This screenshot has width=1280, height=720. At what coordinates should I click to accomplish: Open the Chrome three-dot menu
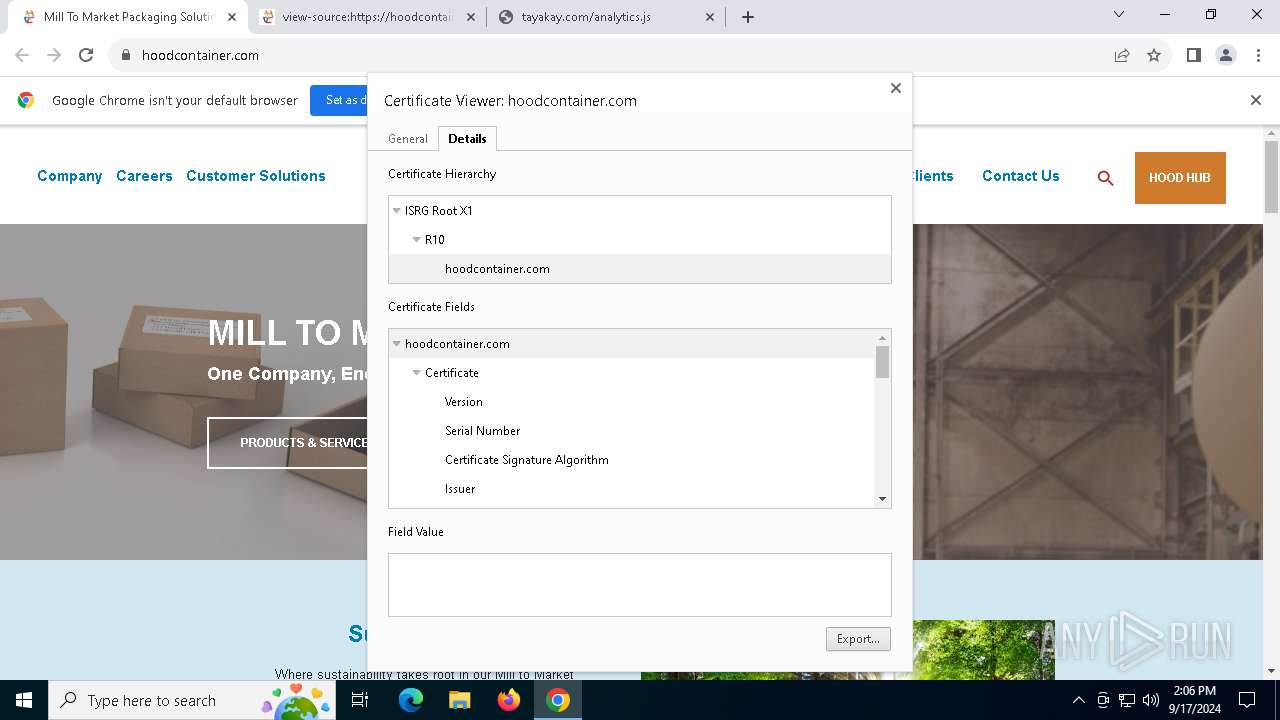click(1257, 55)
